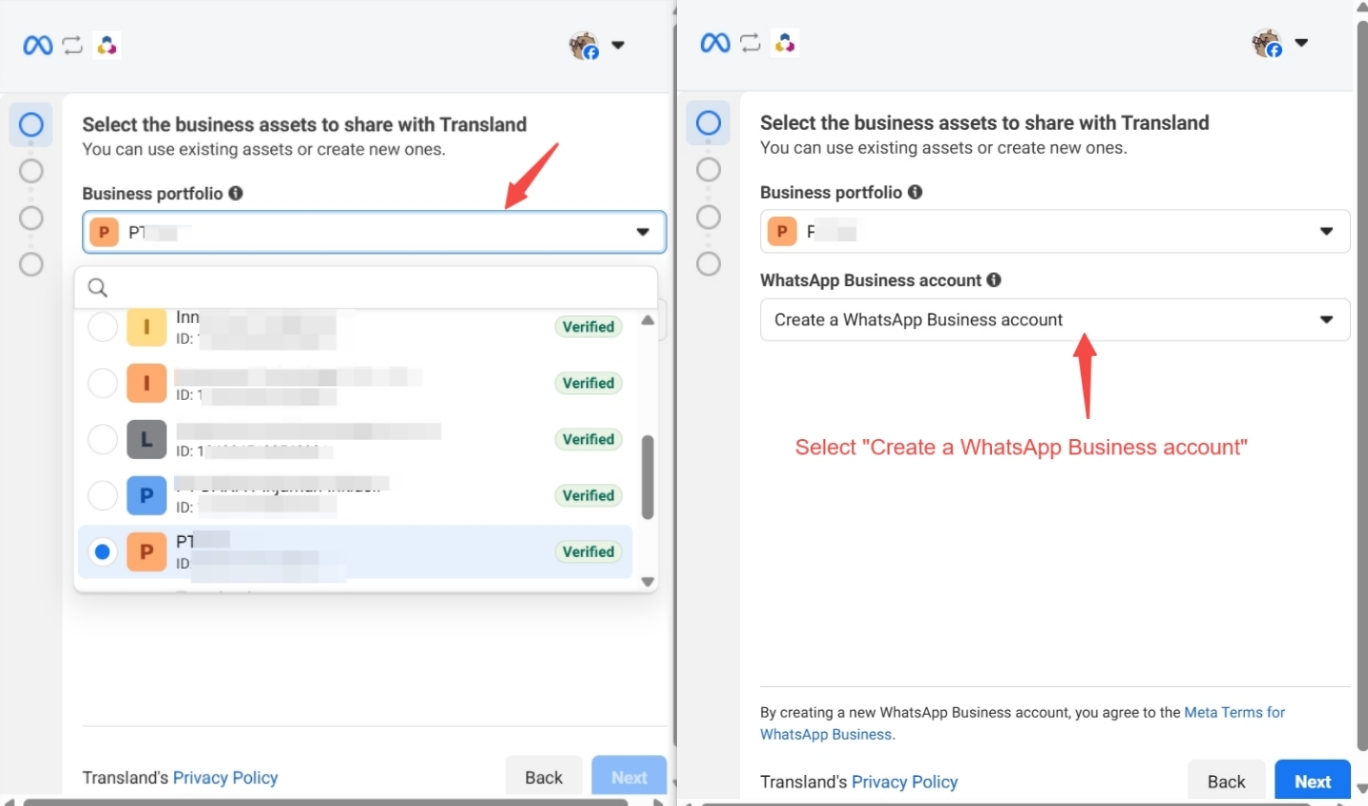Image resolution: width=1368 pixels, height=806 pixels.
Task: Click second step indicator in left panel sidebar
Action: (x=31, y=171)
